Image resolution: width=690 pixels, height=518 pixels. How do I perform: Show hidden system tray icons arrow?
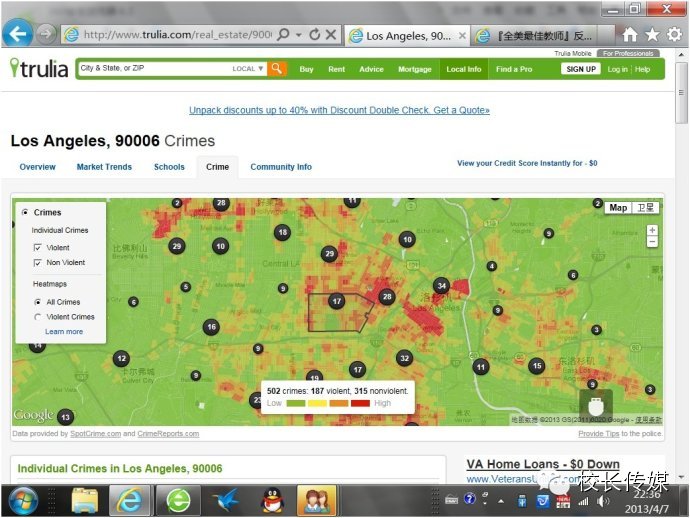(x=501, y=501)
